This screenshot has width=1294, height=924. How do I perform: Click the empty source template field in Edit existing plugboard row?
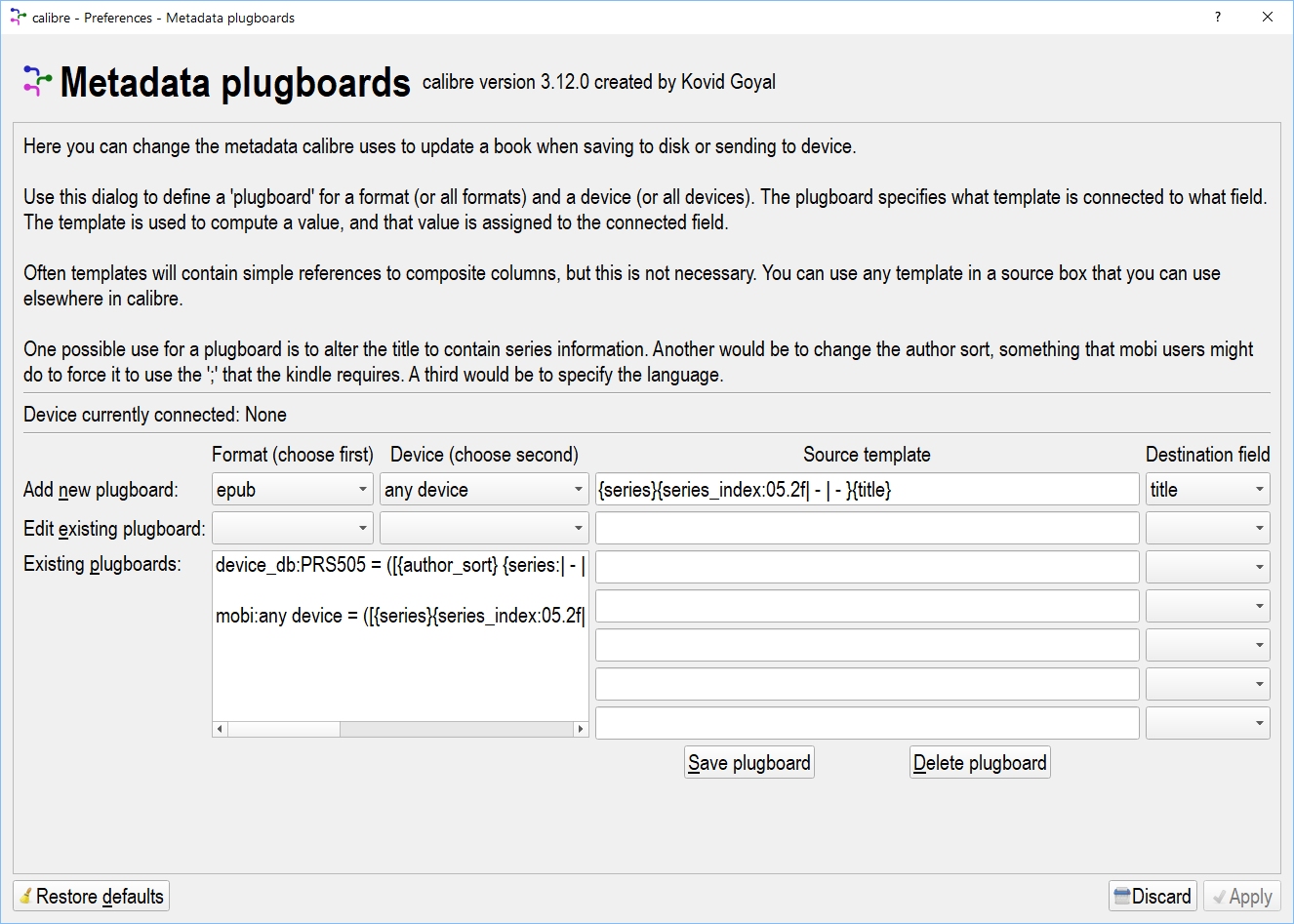(867, 529)
